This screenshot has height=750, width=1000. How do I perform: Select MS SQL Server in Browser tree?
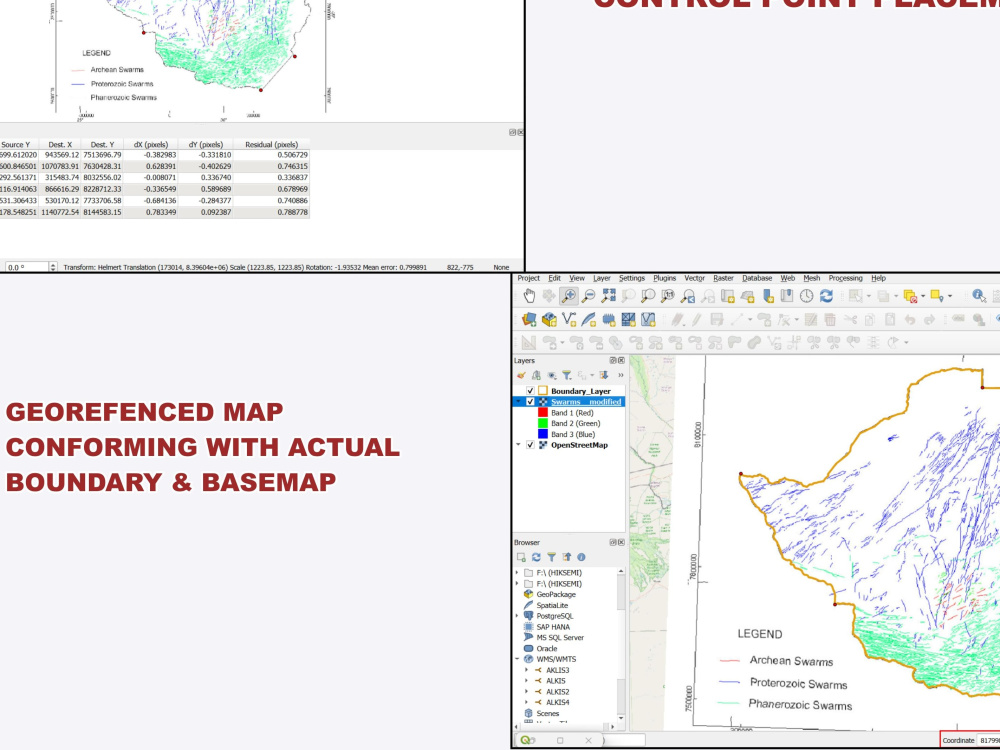[x=560, y=638]
